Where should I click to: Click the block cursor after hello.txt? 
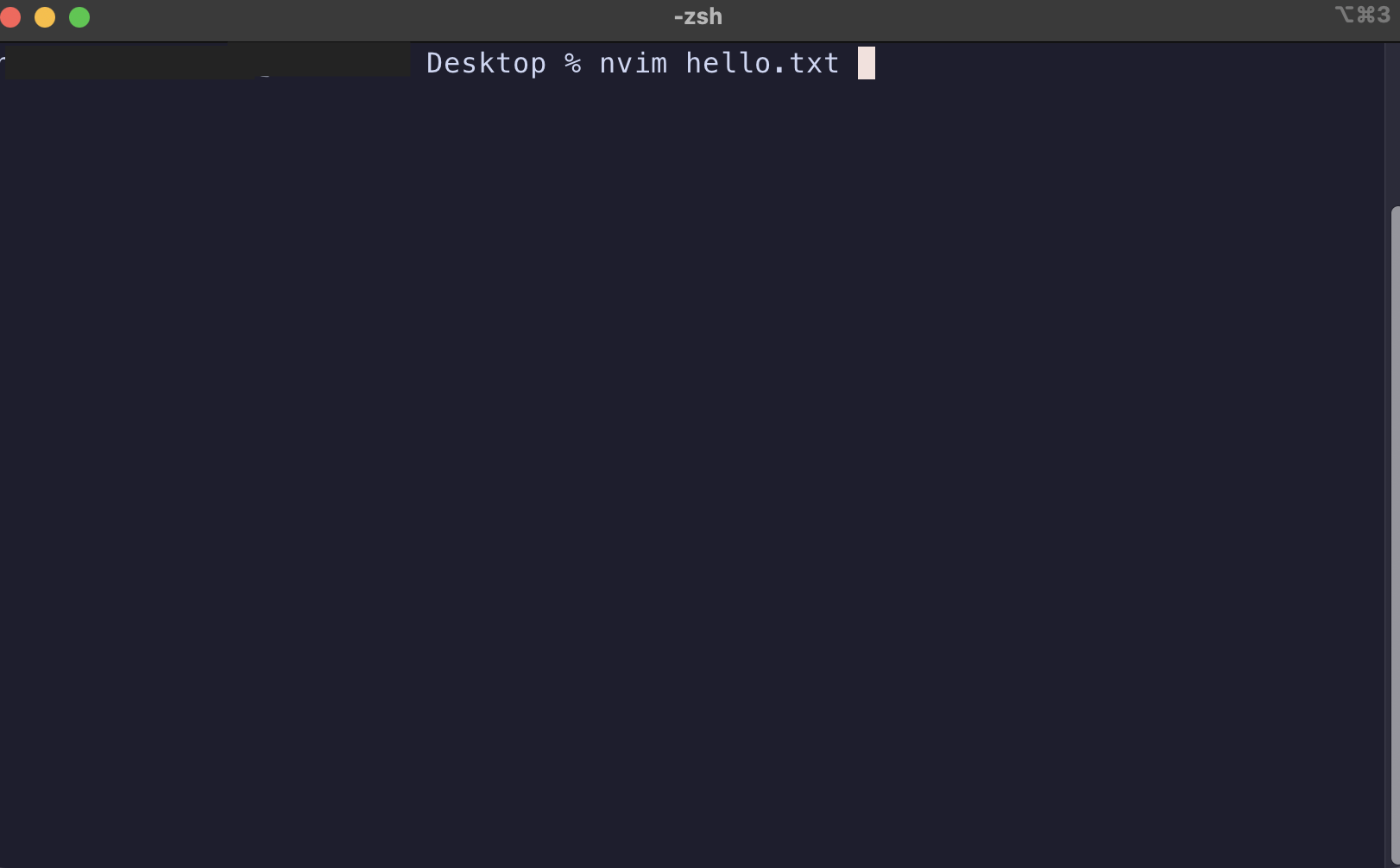(x=867, y=63)
